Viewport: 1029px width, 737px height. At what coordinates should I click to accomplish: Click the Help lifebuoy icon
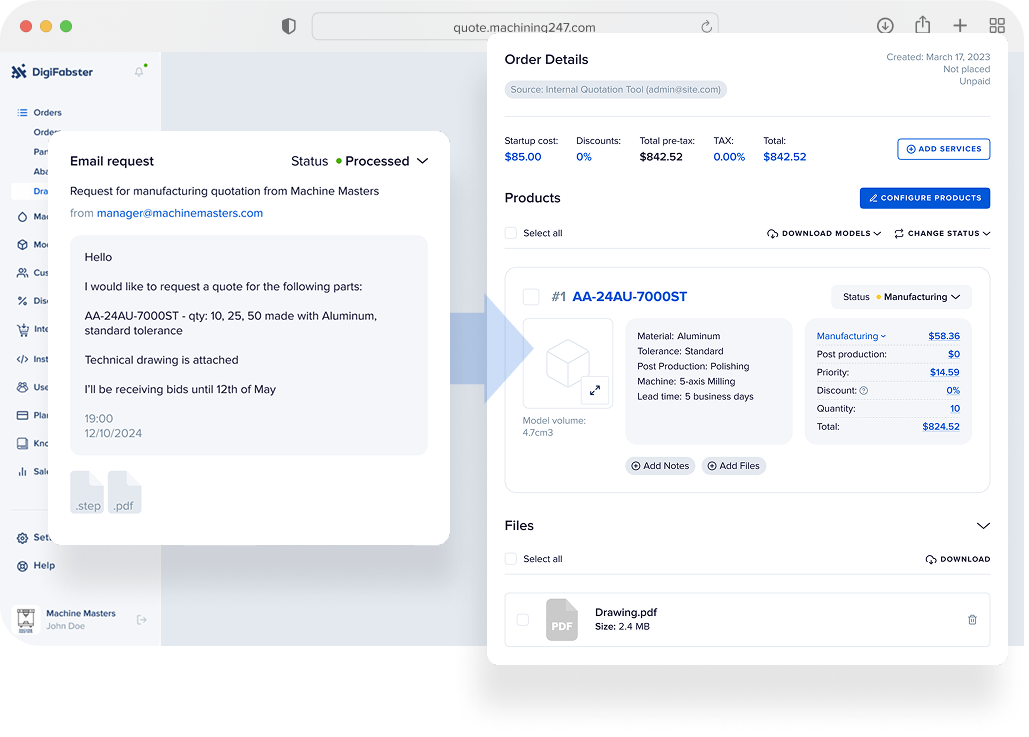22,566
